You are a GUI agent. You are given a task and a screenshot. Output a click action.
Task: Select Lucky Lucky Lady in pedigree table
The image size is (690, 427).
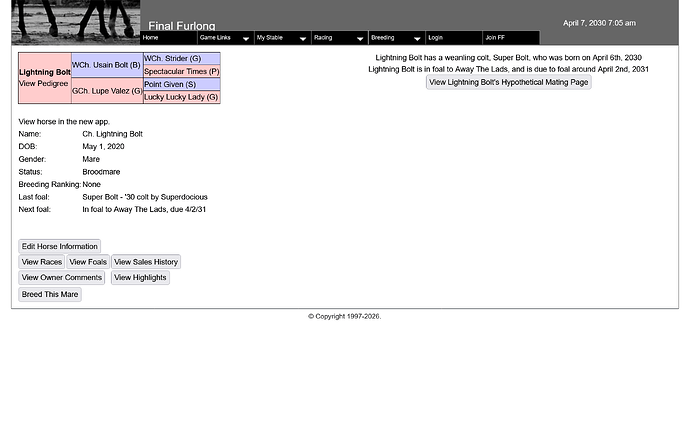[181, 97]
